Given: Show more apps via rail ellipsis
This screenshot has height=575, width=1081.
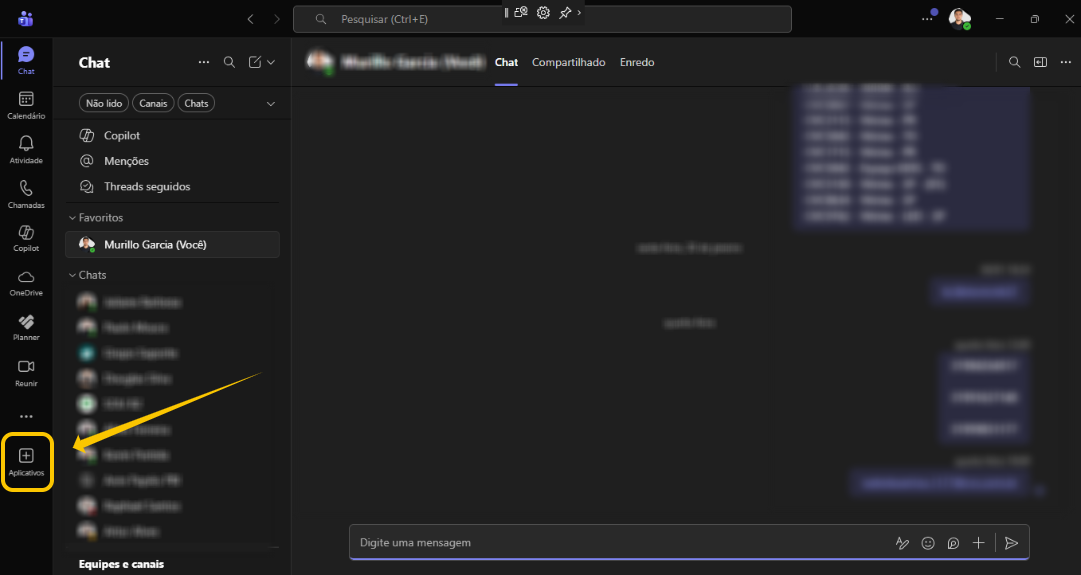Looking at the screenshot, I should coord(26,416).
